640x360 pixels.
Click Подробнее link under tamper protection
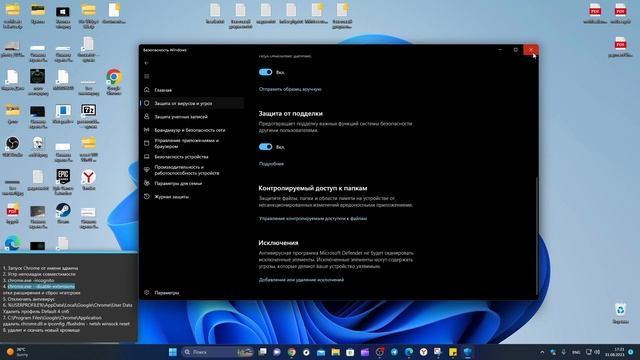271,164
